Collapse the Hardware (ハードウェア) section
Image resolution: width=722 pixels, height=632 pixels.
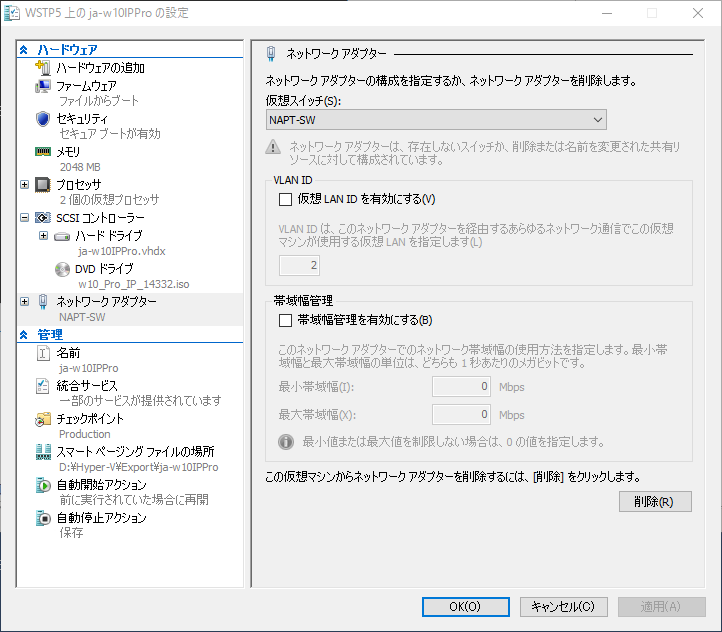(24, 50)
